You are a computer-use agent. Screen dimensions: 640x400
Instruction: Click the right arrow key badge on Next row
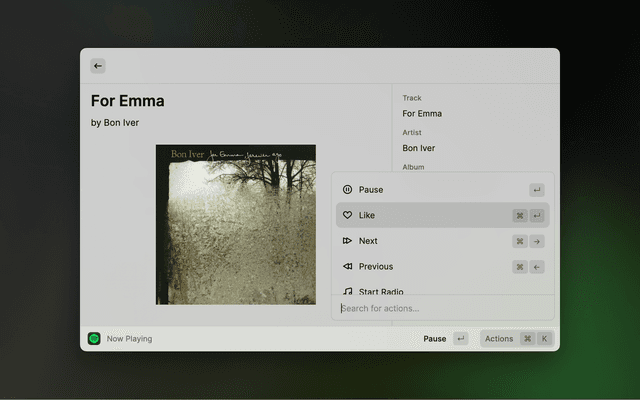tap(537, 241)
